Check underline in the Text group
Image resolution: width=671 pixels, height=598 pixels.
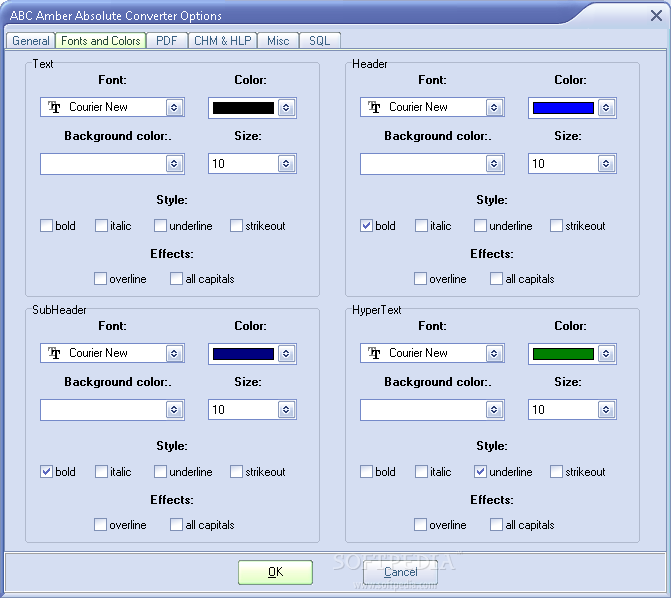point(160,226)
